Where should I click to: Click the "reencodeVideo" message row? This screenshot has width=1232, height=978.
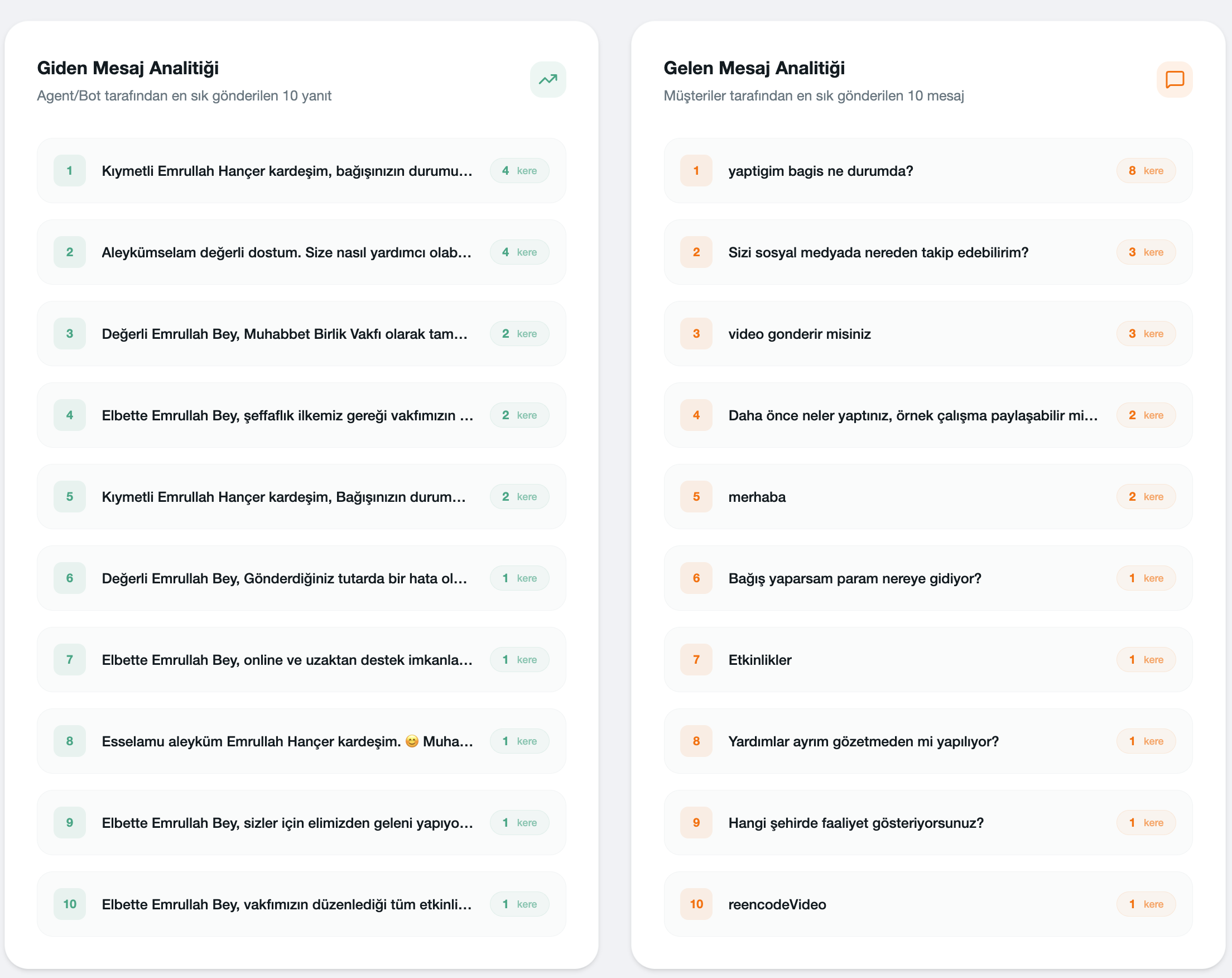point(777,904)
